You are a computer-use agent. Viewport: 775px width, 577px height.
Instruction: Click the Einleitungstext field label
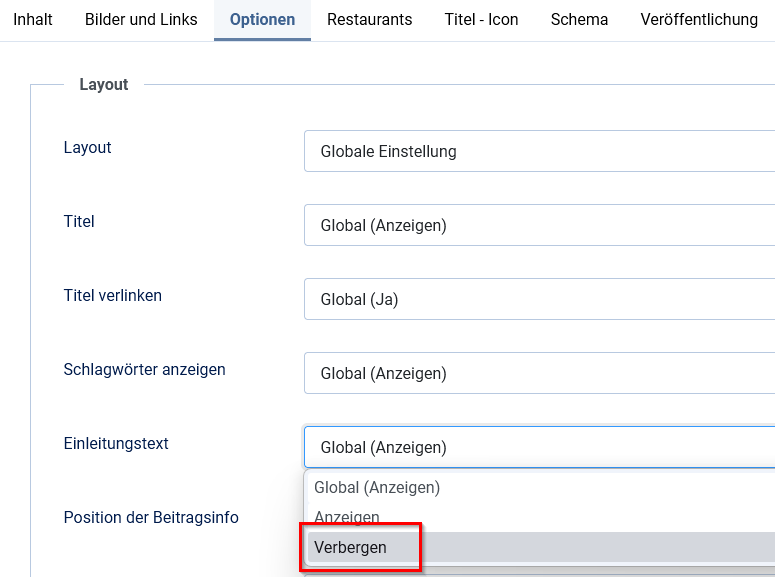(116, 444)
